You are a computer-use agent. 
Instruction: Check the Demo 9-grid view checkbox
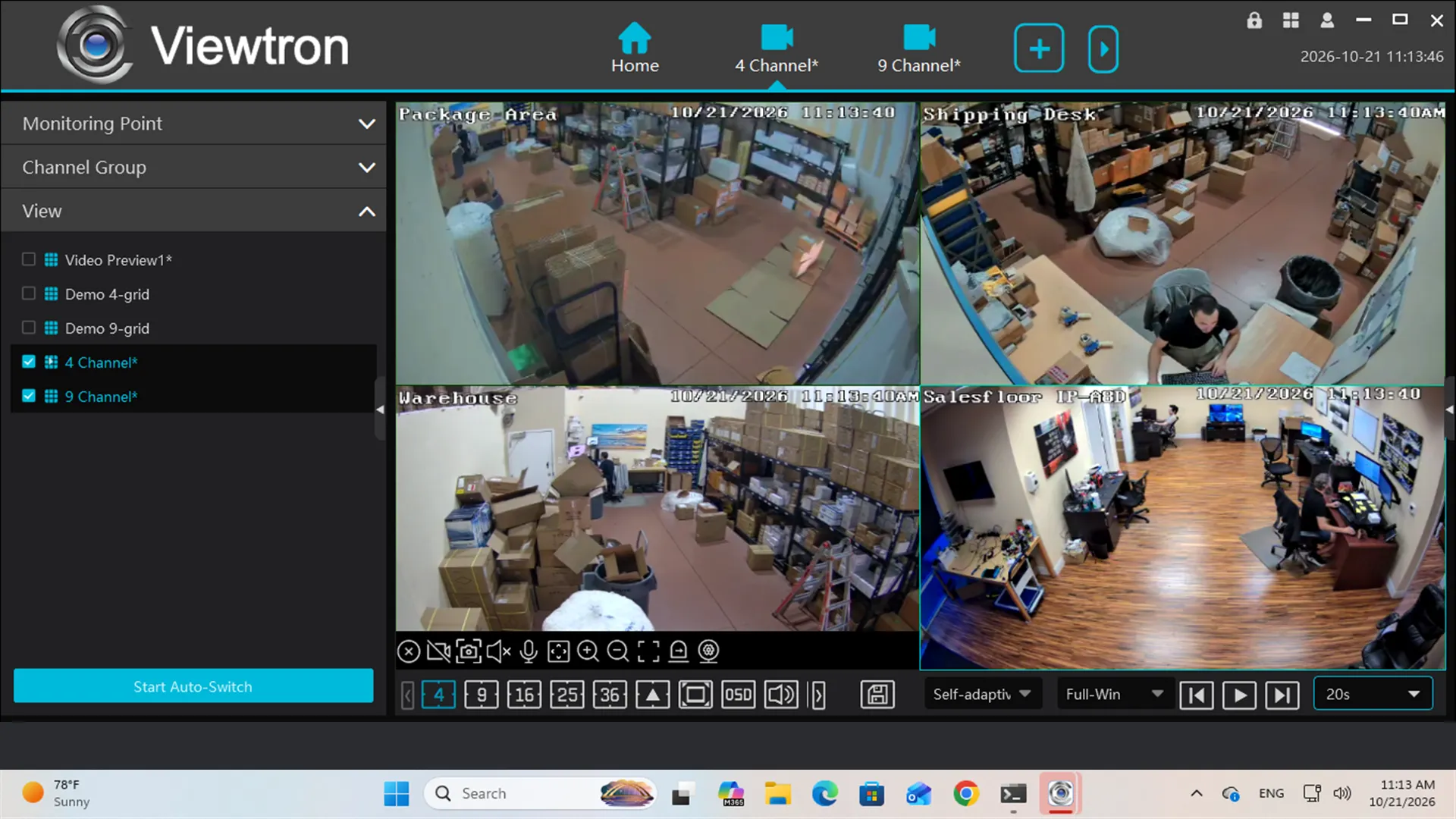tap(29, 328)
